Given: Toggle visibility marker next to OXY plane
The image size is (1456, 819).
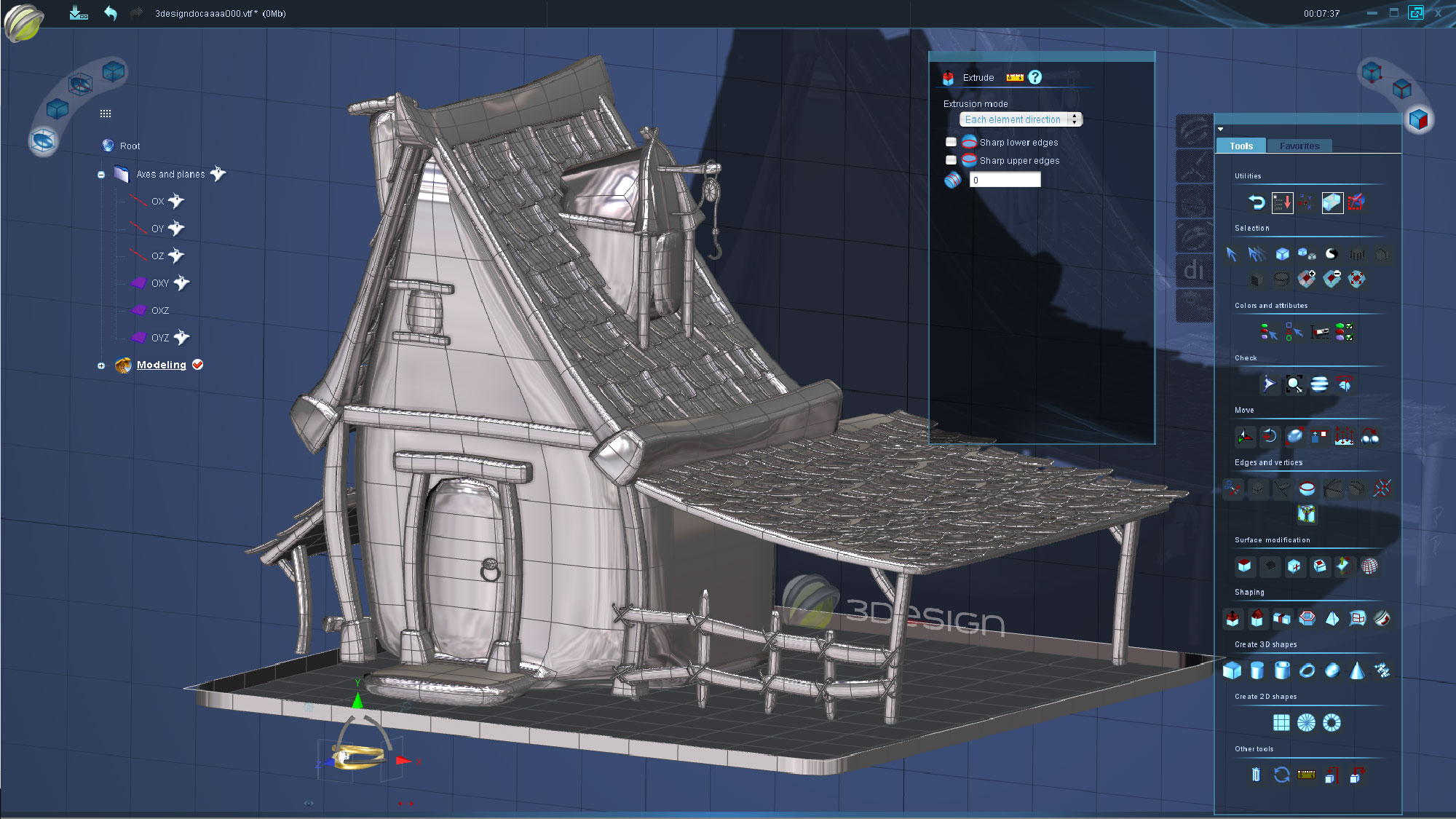Looking at the screenshot, I should point(182,282).
